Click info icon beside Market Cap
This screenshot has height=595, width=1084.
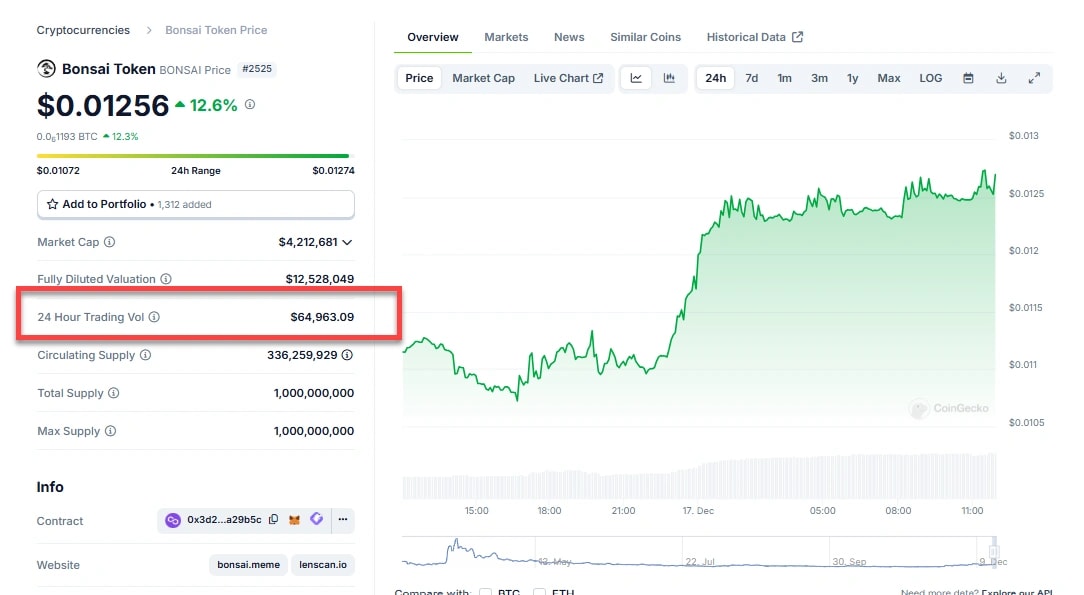click(110, 242)
